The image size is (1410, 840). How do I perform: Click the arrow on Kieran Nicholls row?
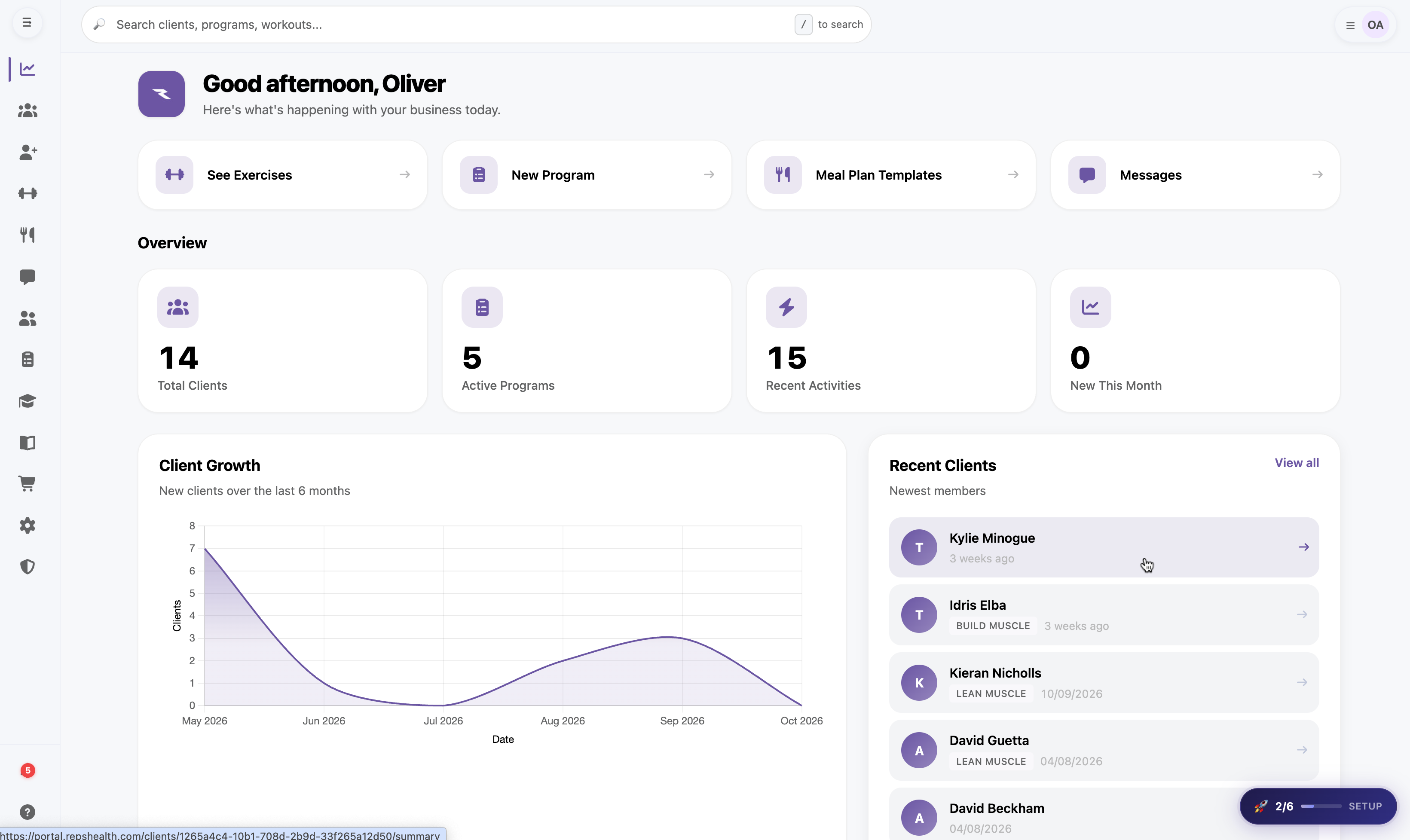click(1302, 683)
